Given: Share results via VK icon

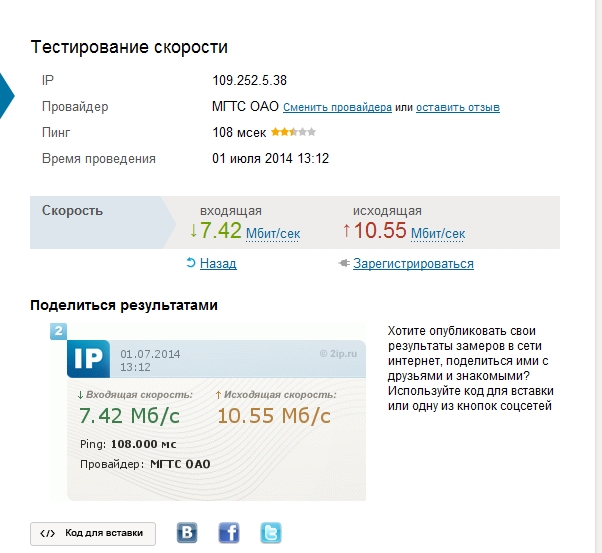Looking at the screenshot, I should [187, 533].
